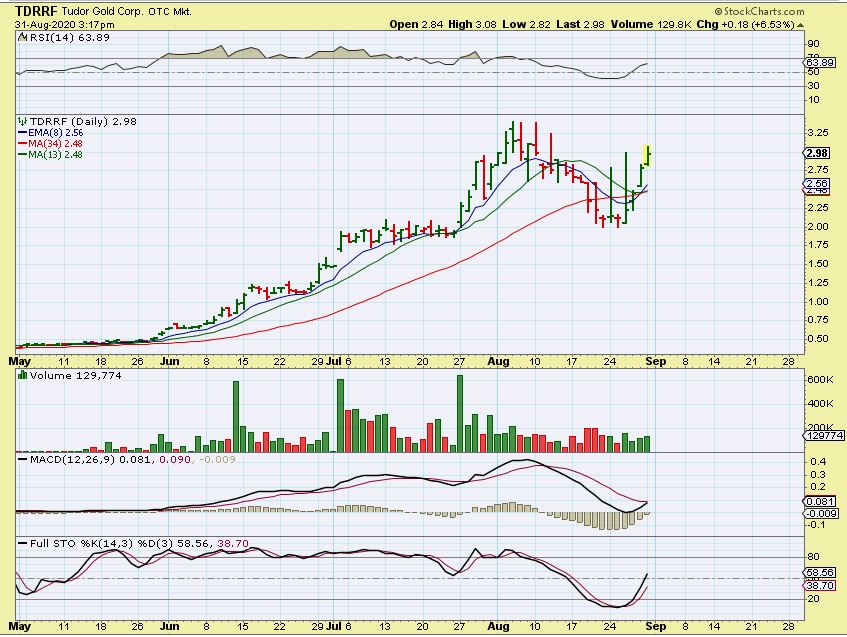The image size is (847, 637).
Task: Click the 'Volume 129.8K' header value
Action: coord(651,24)
